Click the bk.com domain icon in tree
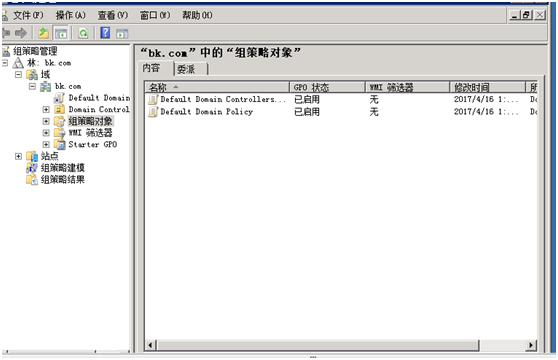This screenshot has width=558, height=360. pyautogui.click(x=46, y=86)
